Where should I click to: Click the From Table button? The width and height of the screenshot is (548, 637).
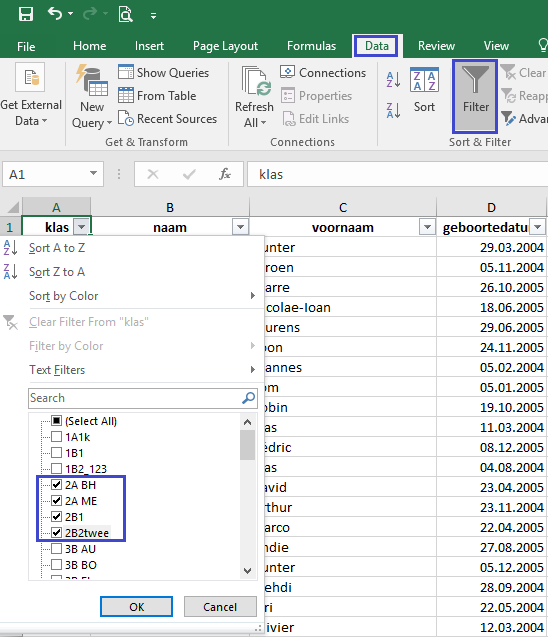click(157, 96)
